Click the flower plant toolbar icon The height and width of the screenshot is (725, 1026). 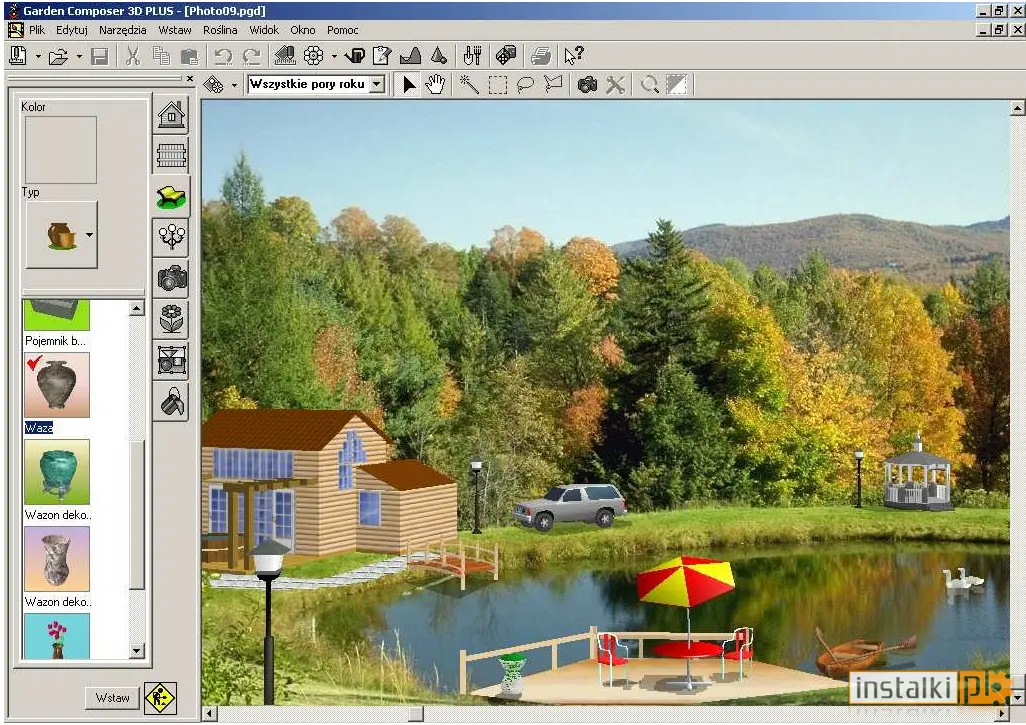point(313,56)
